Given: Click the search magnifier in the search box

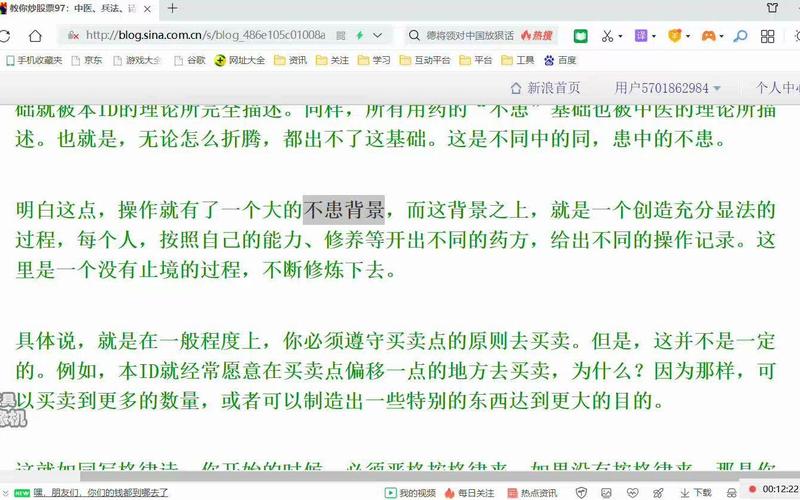Looking at the screenshot, I should pos(414,35).
